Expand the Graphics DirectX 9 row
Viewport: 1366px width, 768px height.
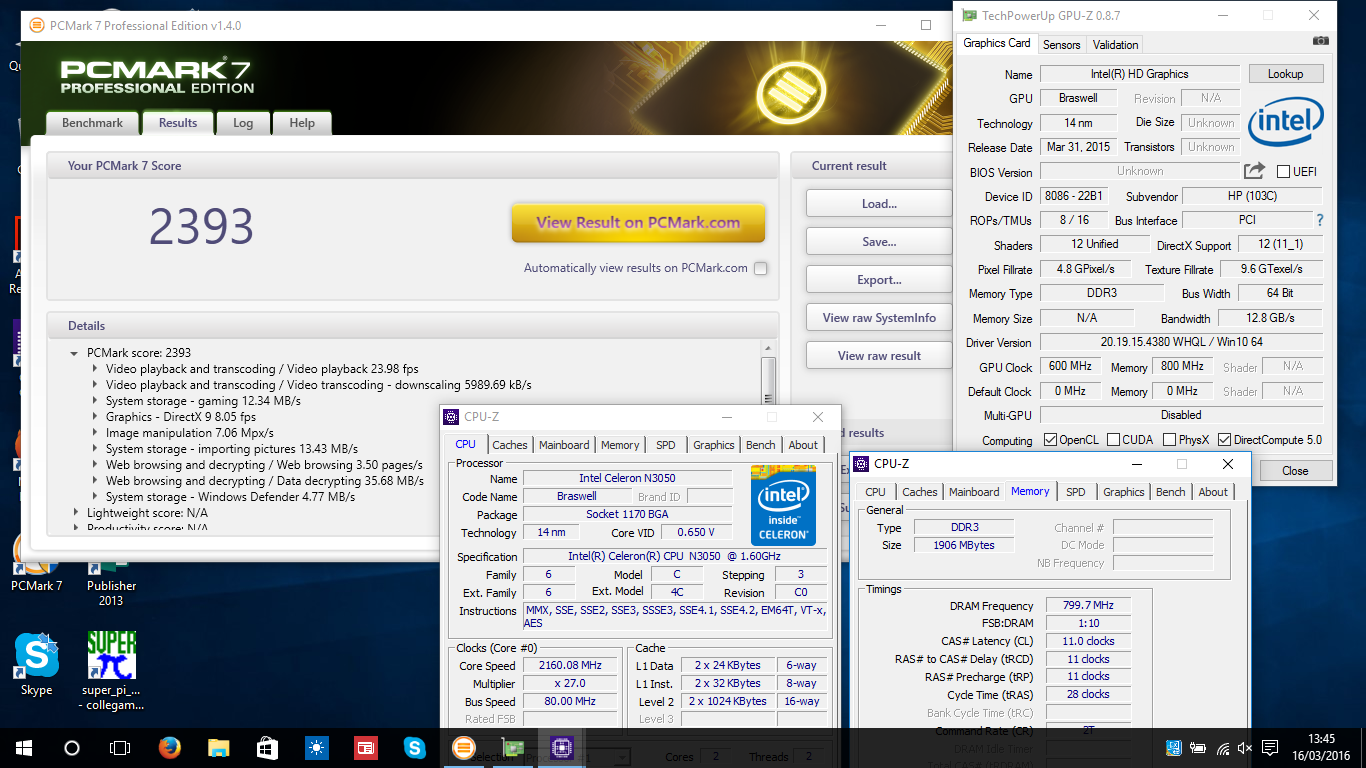[x=95, y=417]
